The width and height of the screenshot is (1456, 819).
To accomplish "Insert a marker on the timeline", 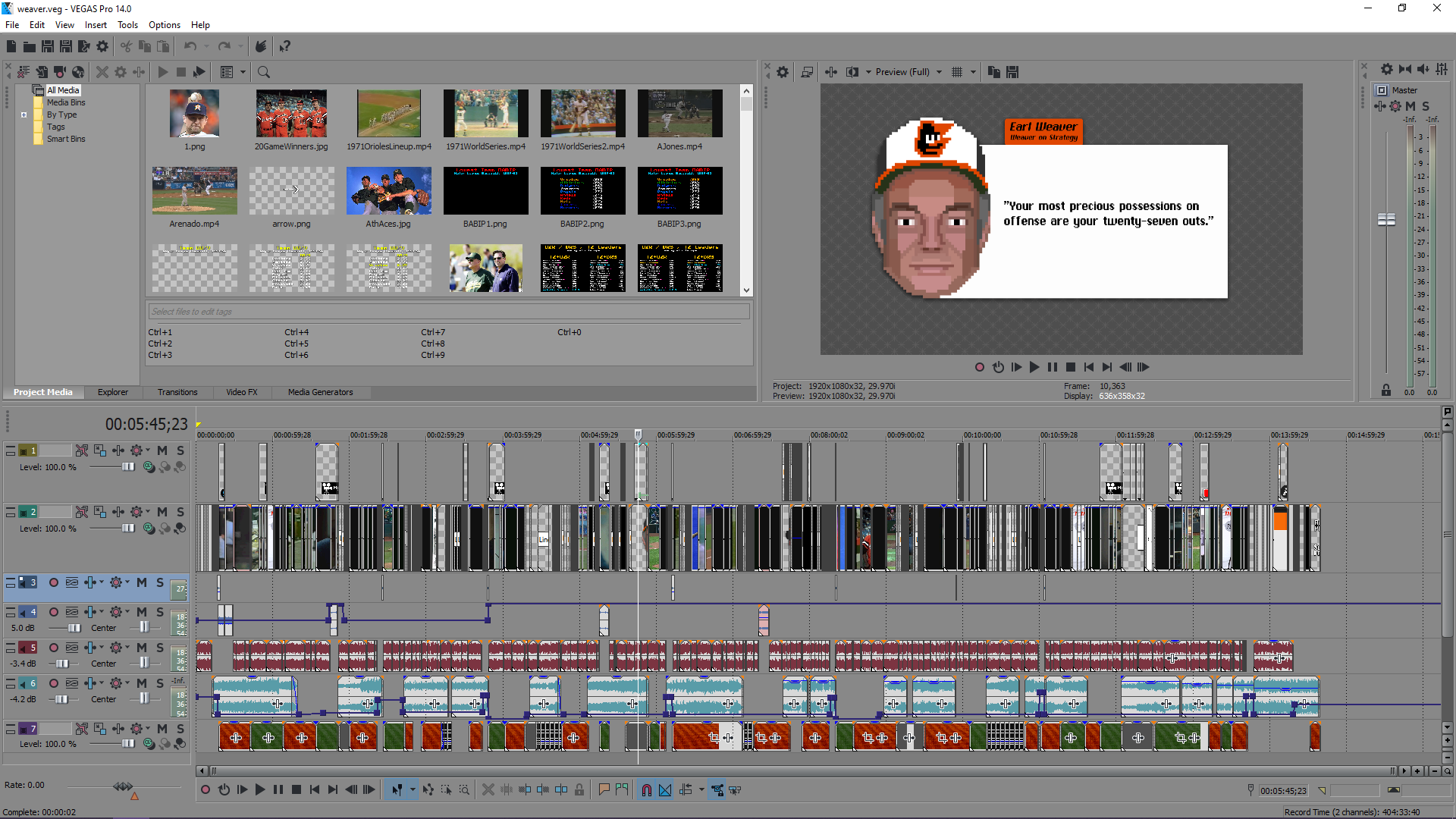I will (x=604, y=790).
